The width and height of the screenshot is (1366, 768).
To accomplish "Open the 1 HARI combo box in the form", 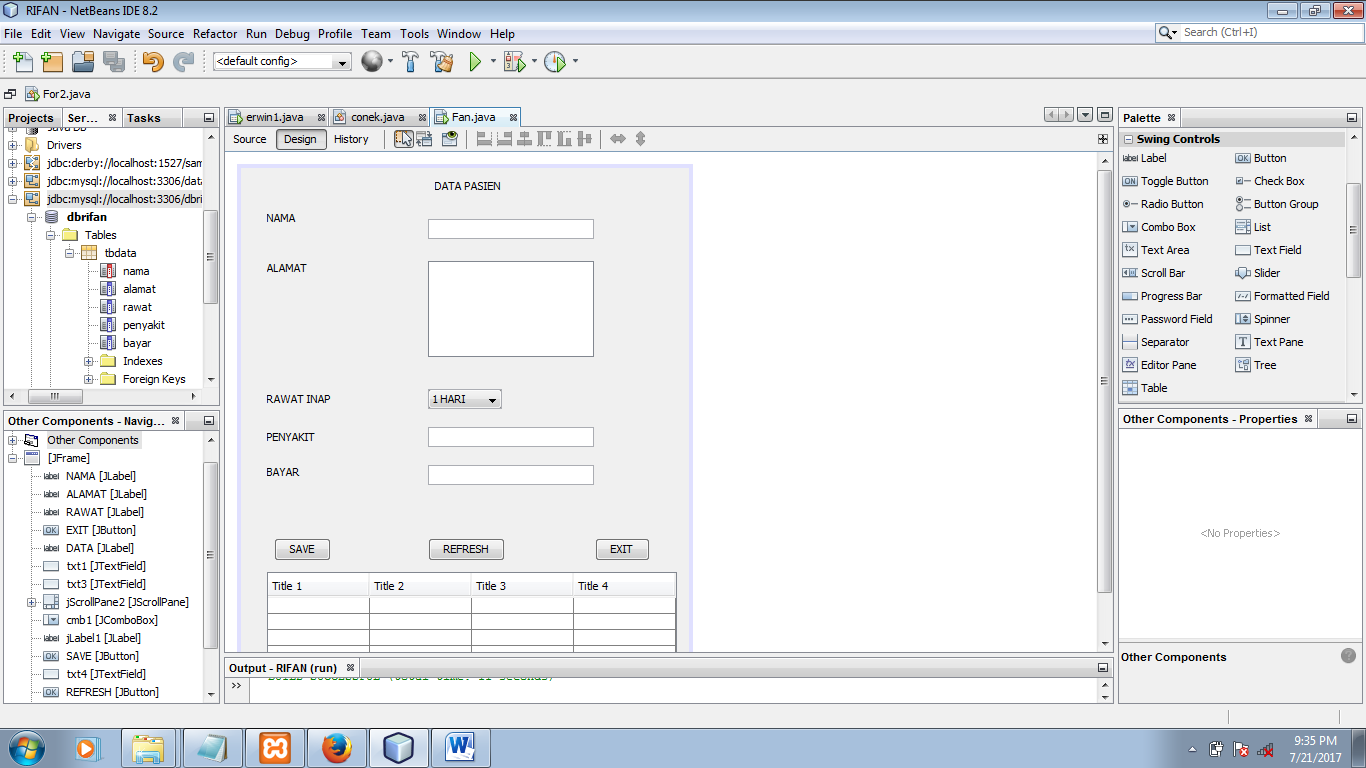I will click(x=464, y=398).
